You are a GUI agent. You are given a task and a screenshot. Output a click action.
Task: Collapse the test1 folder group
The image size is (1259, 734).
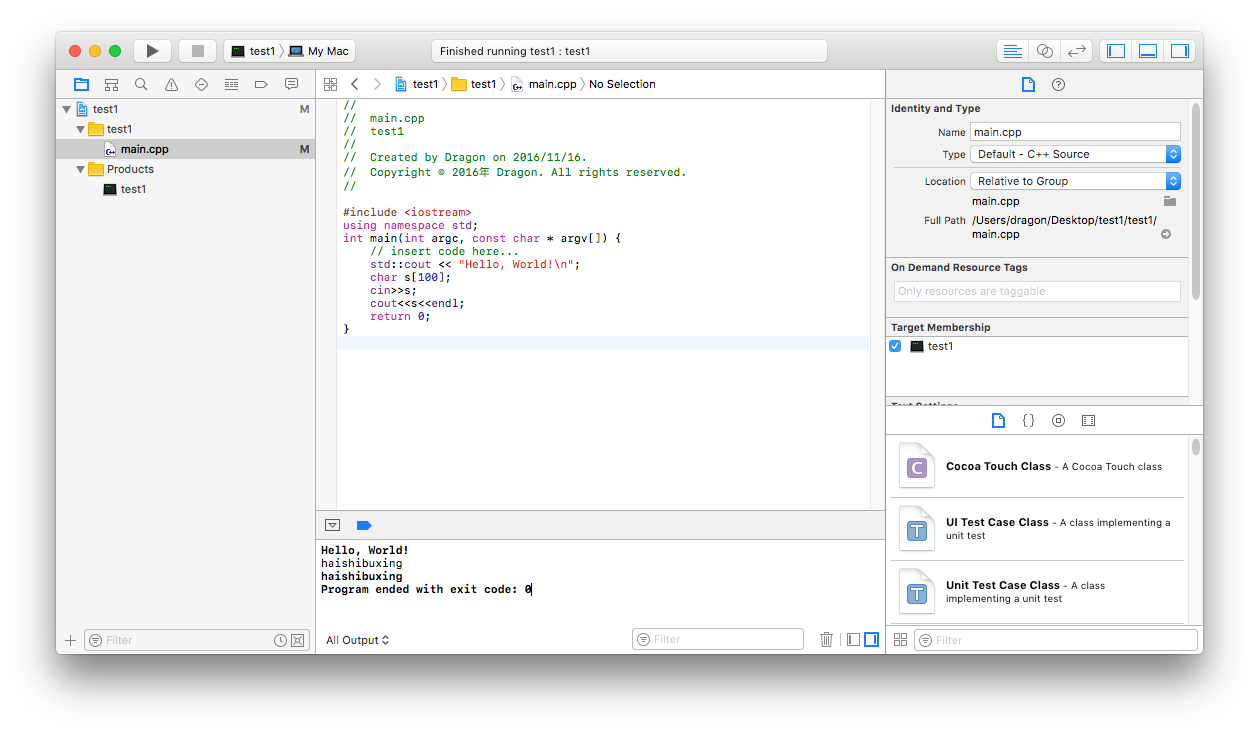[80, 129]
